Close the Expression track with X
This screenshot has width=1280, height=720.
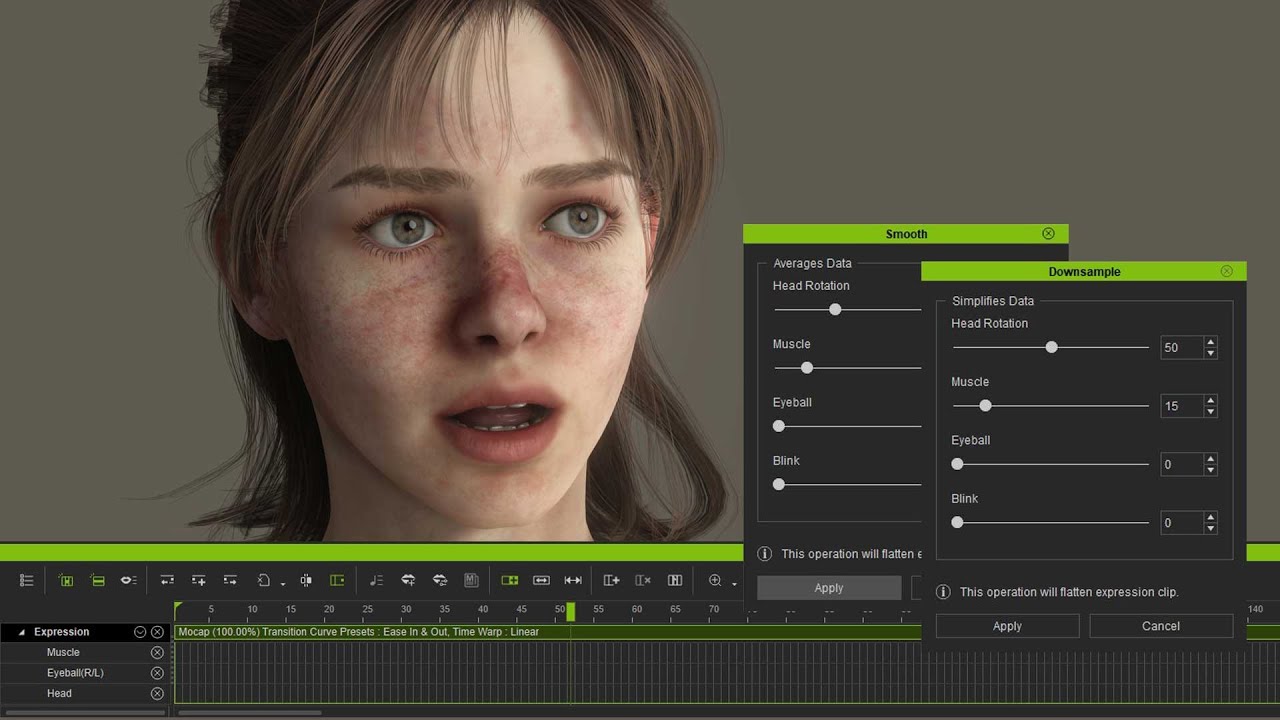tap(157, 632)
